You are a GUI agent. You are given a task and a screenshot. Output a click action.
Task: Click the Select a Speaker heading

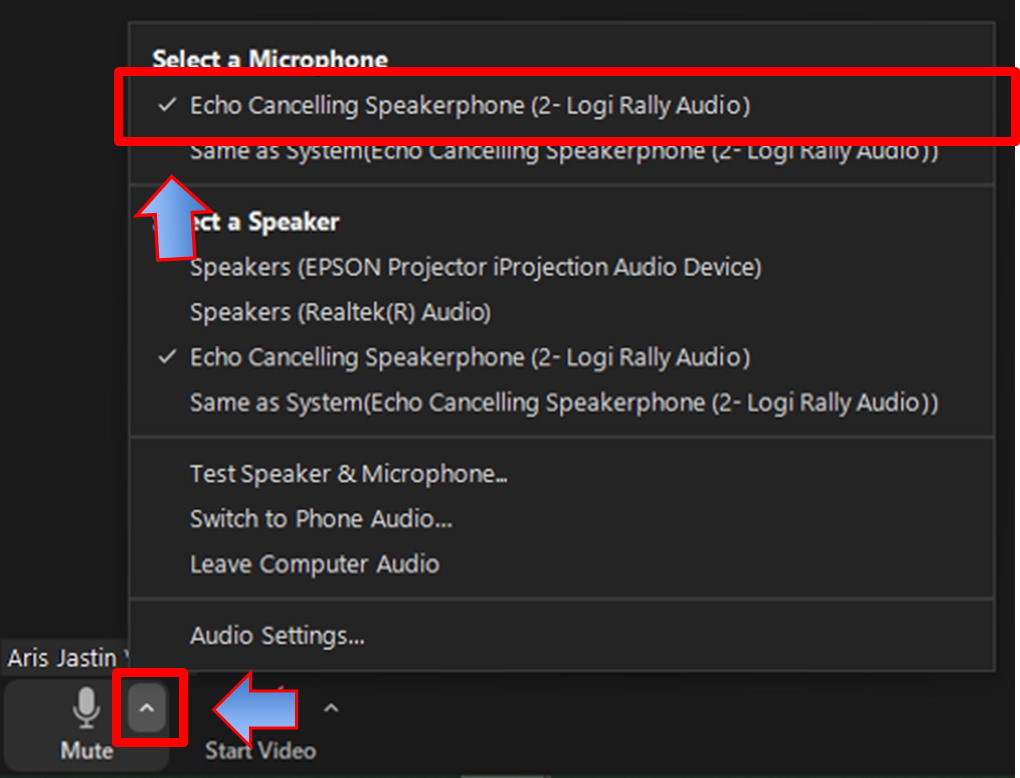click(264, 222)
